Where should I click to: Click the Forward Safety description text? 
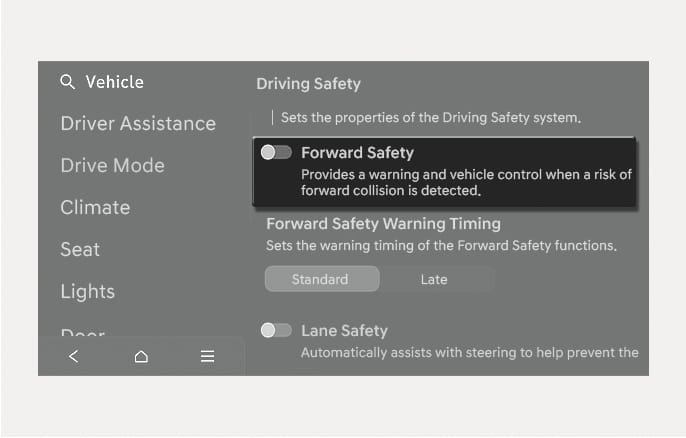coord(466,182)
